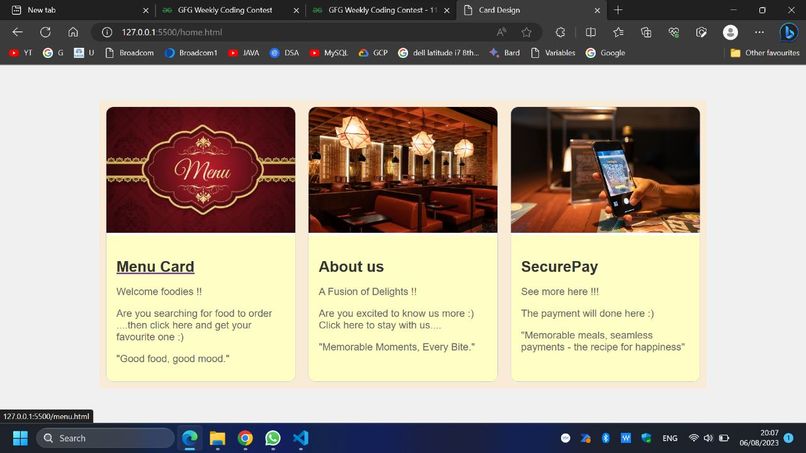The image size is (806, 453).
Task: Open the JAVA bookmark
Action: pos(244,53)
